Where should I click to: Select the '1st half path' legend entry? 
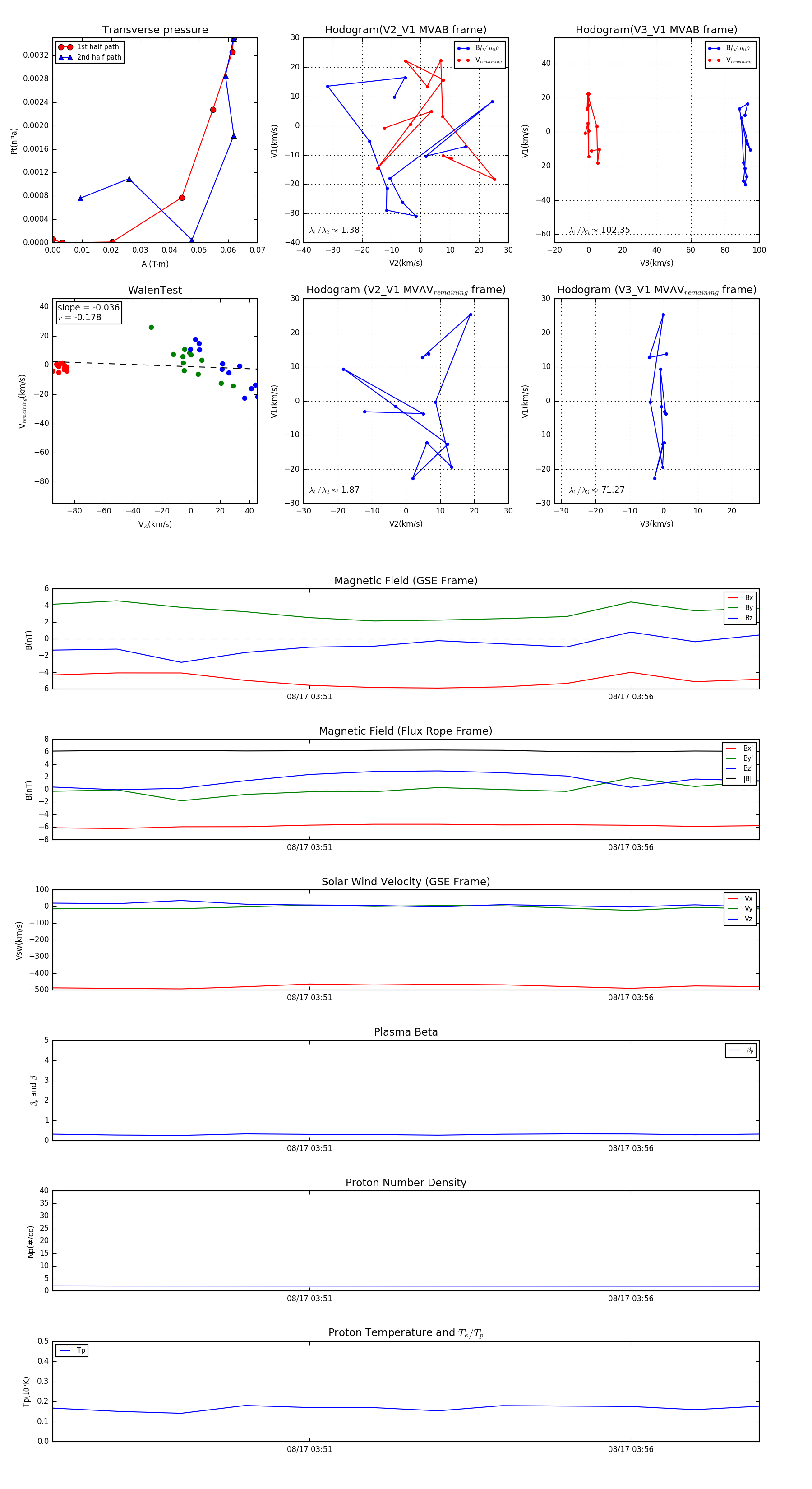[x=89, y=47]
